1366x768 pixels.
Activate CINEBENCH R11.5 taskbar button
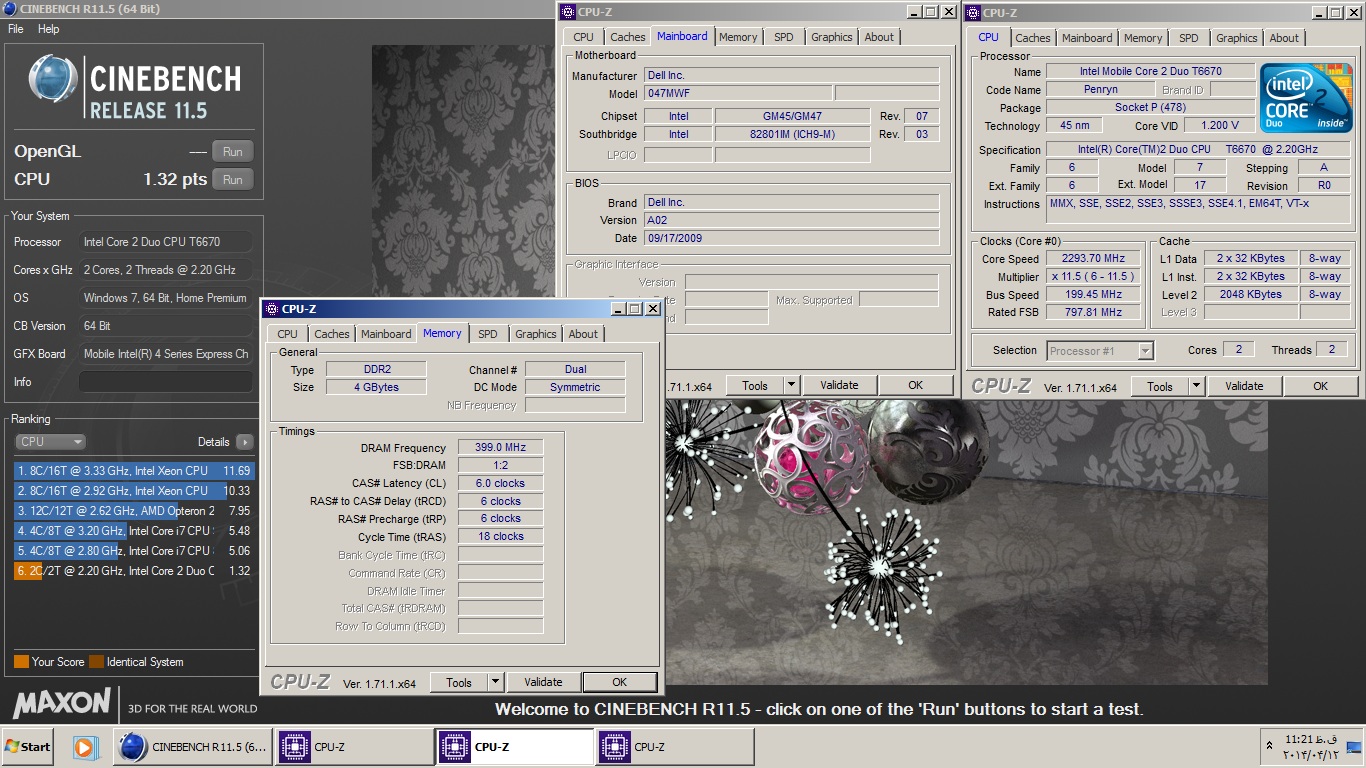(191, 746)
